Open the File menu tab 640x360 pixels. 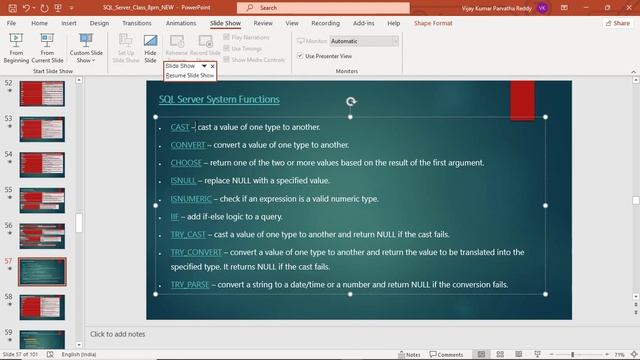coord(11,23)
